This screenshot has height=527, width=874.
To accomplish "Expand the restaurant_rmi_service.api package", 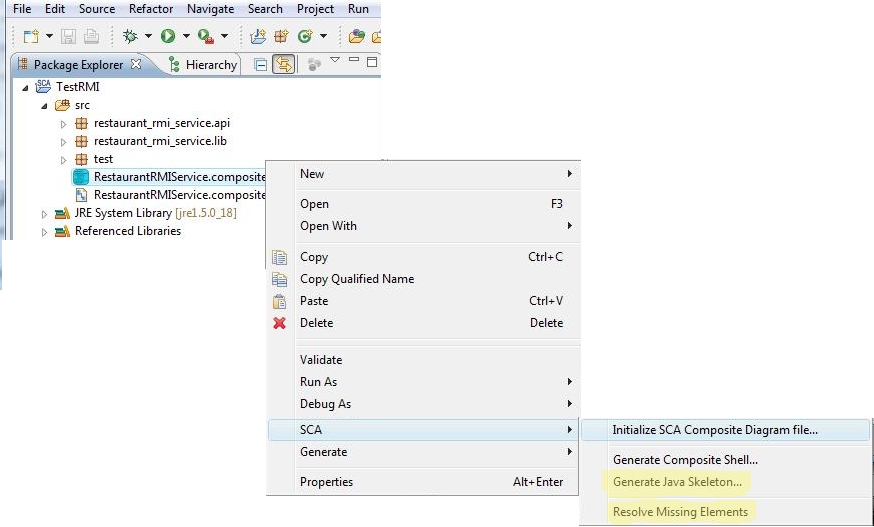I will tap(64, 124).
